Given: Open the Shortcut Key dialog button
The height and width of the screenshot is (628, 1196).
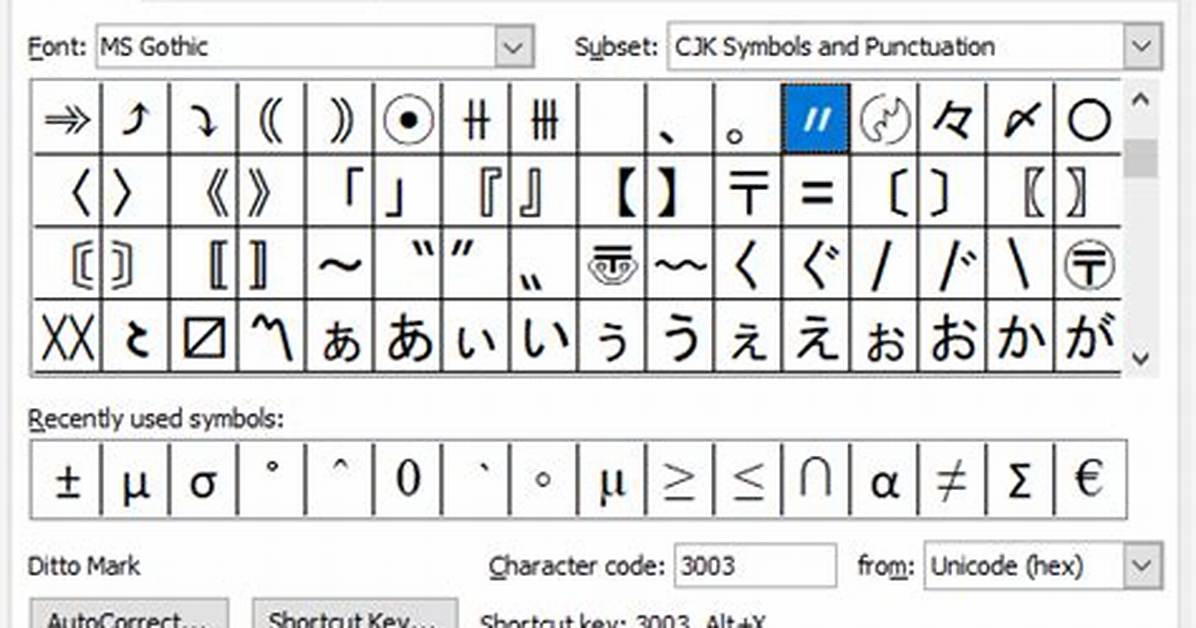Looking at the screenshot, I should click(x=355, y=615).
